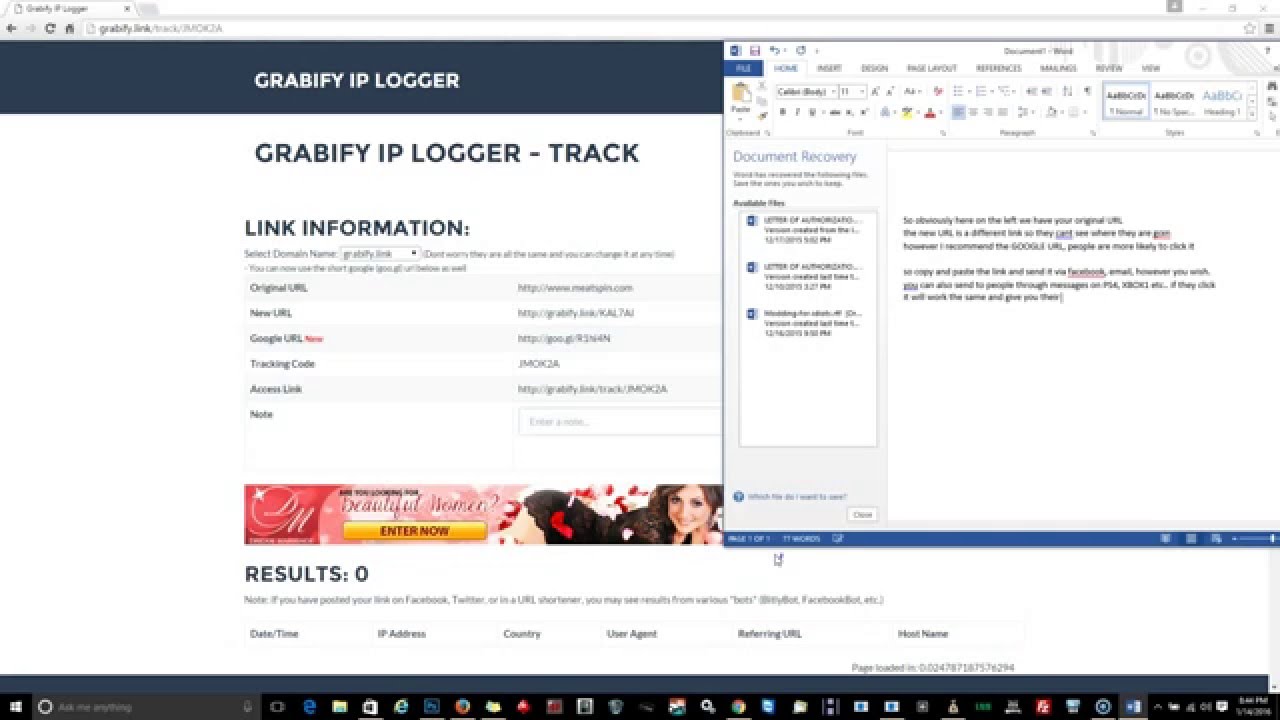Select the Justify alignment button

[x=1002, y=112]
